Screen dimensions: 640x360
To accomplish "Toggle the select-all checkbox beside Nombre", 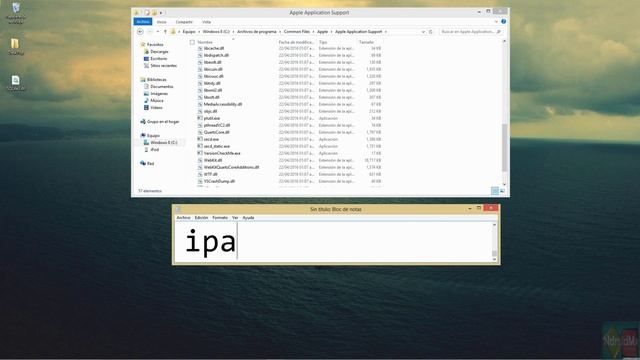I will click(192, 42).
